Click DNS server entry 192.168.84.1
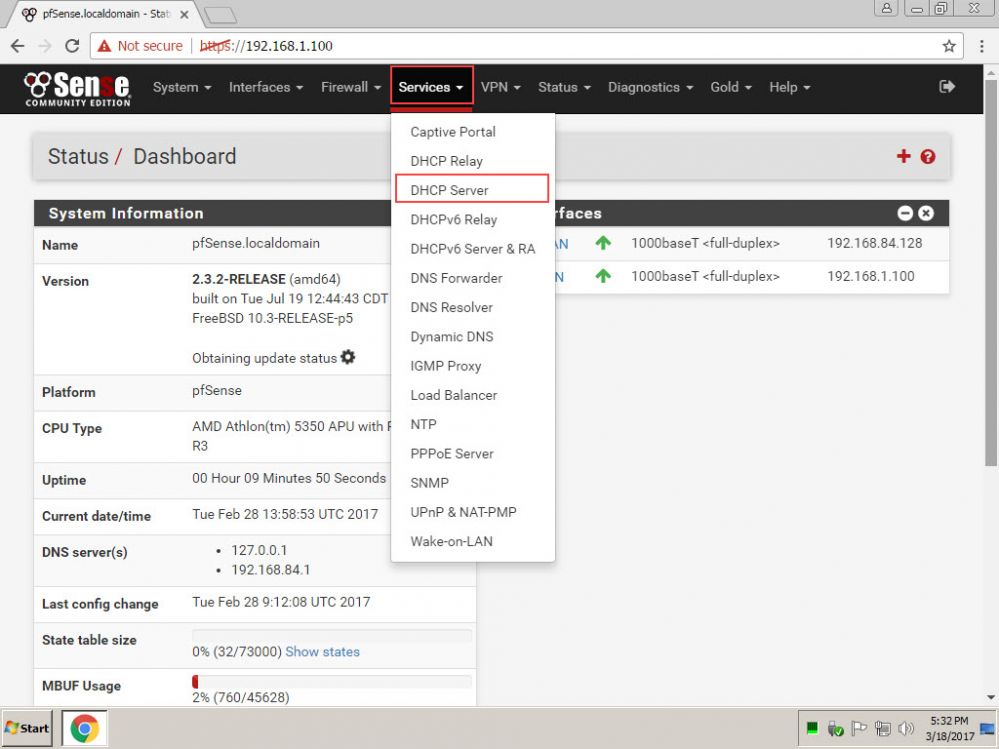The height and width of the screenshot is (749, 999). (270, 569)
